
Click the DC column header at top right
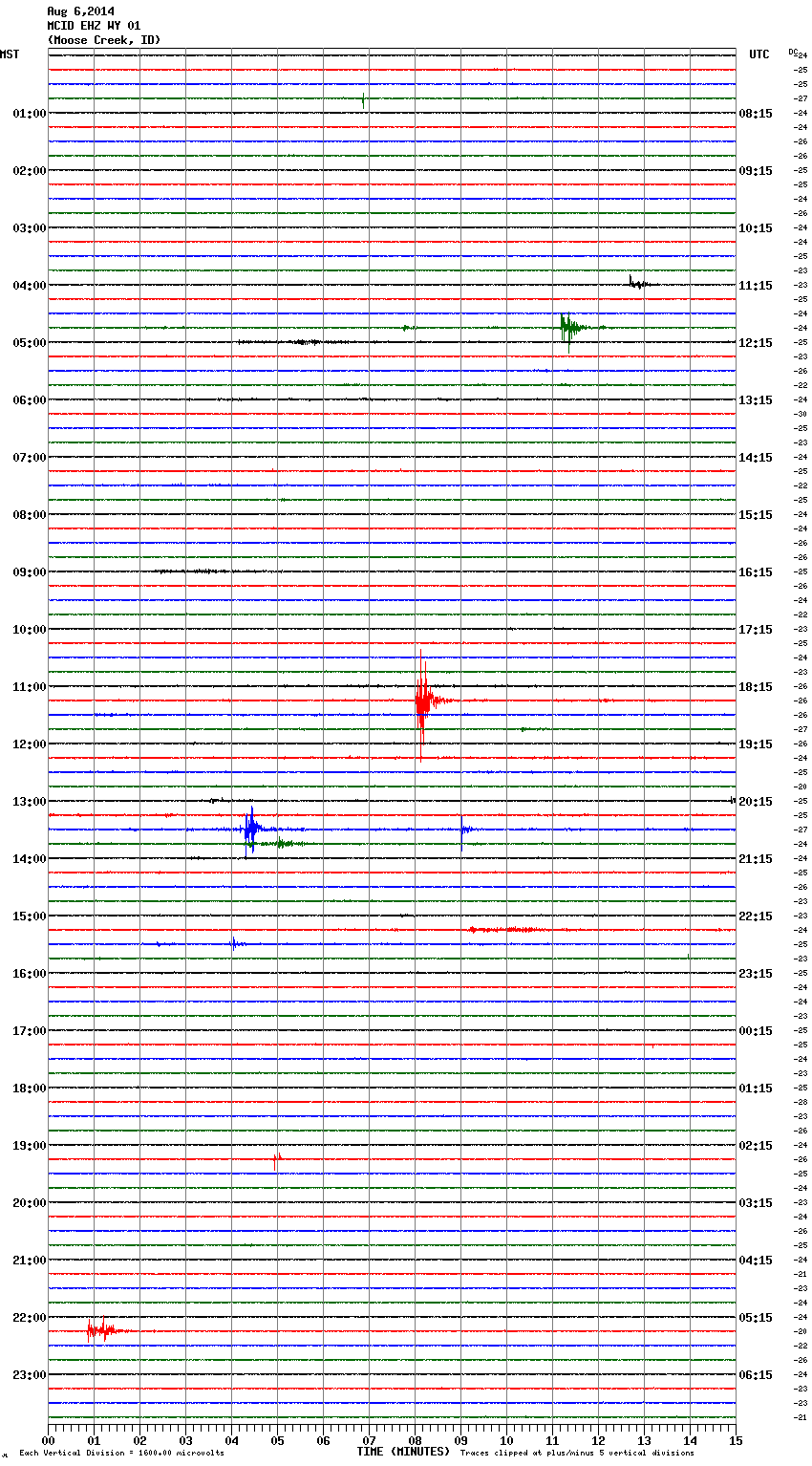click(x=793, y=52)
